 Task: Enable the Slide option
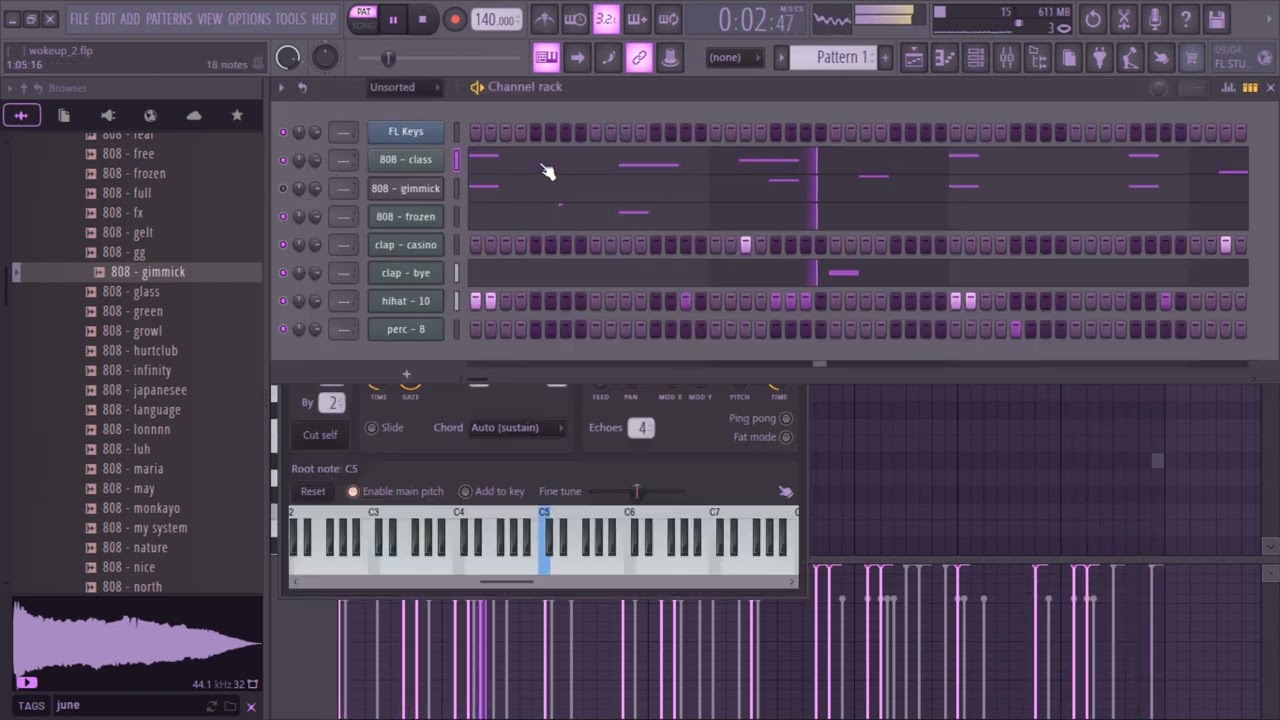click(x=371, y=427)
